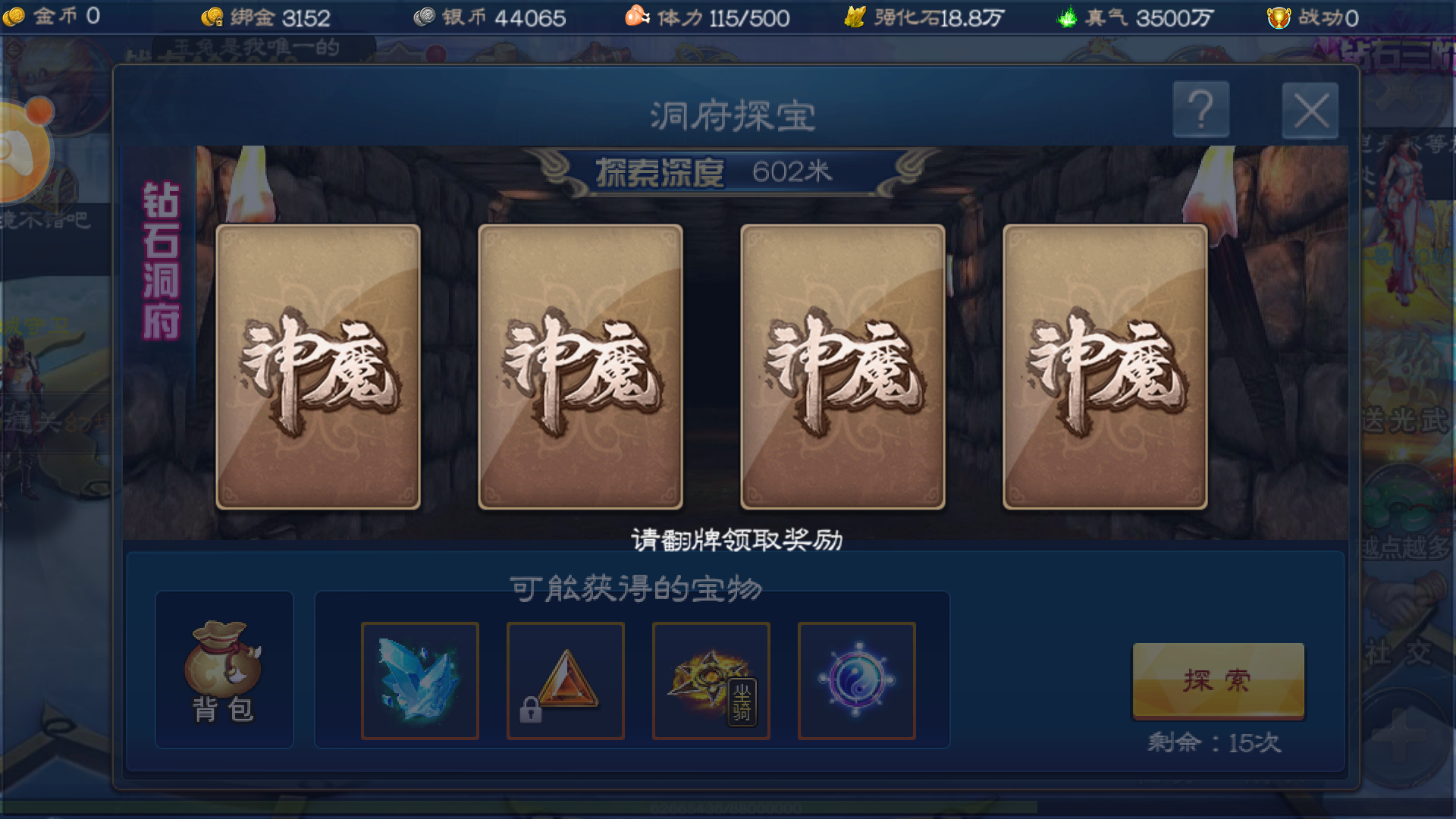
Task: Select the blue crystal reward icon
Action: [419, 680]
